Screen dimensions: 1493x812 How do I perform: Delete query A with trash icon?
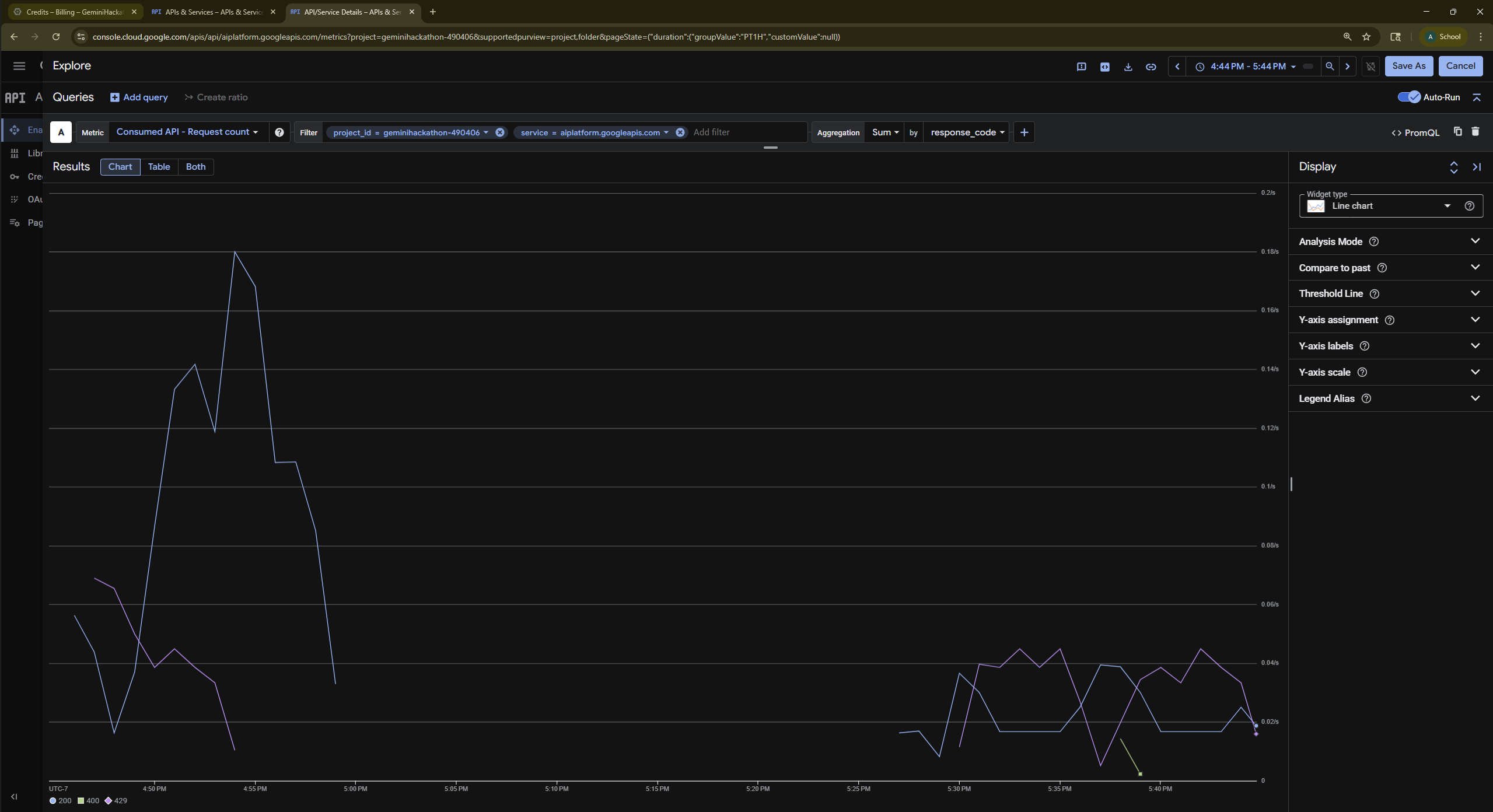[1475, 132]
